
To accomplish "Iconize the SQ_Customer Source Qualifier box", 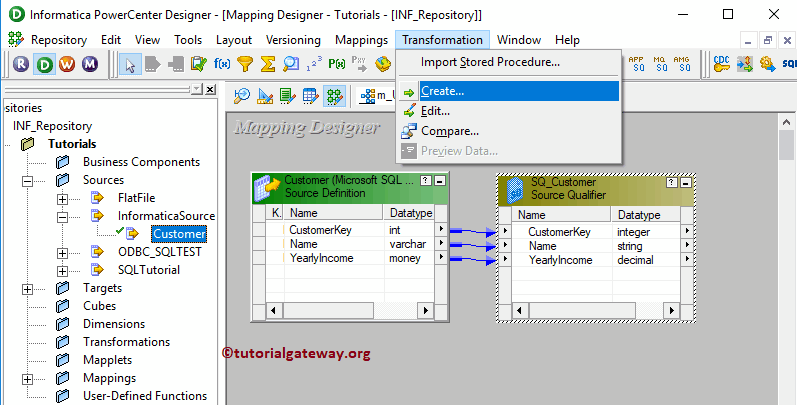I will (686, 182).
